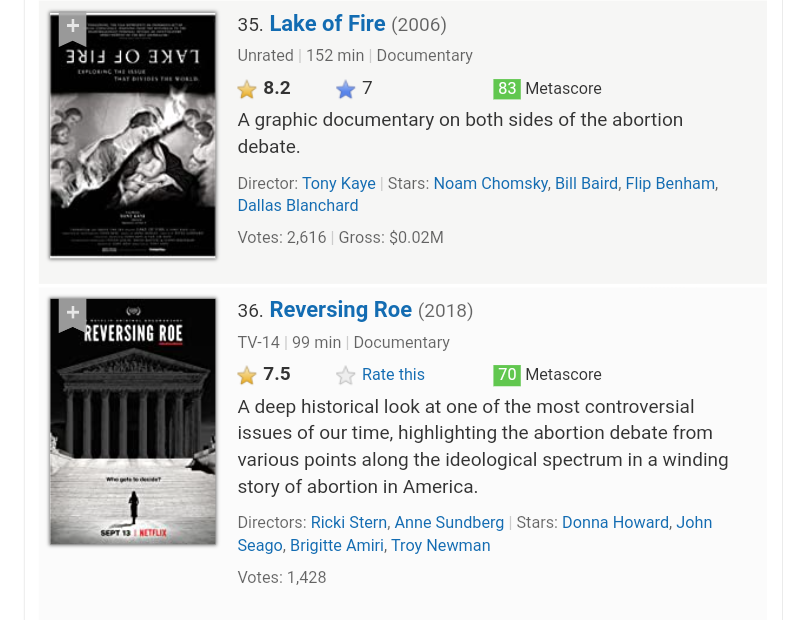Open the Lake of Fire title link
This screenshot has height=620, width=789.
pyautogui.click(x=327, y=24)
